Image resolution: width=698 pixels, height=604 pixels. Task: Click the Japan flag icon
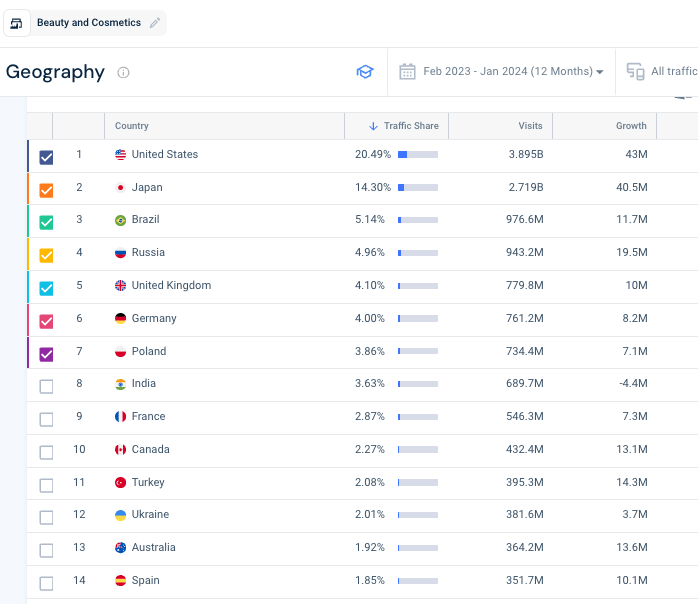click(x=120, y=187)
